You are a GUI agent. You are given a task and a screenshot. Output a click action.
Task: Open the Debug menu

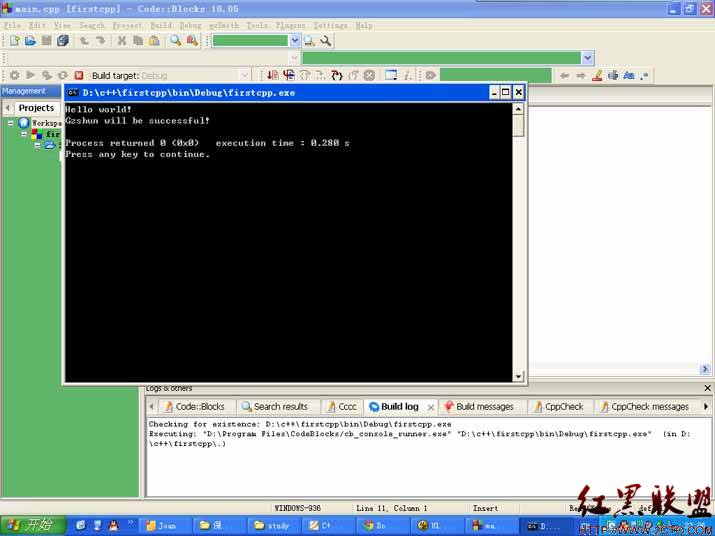pos(190,26)
